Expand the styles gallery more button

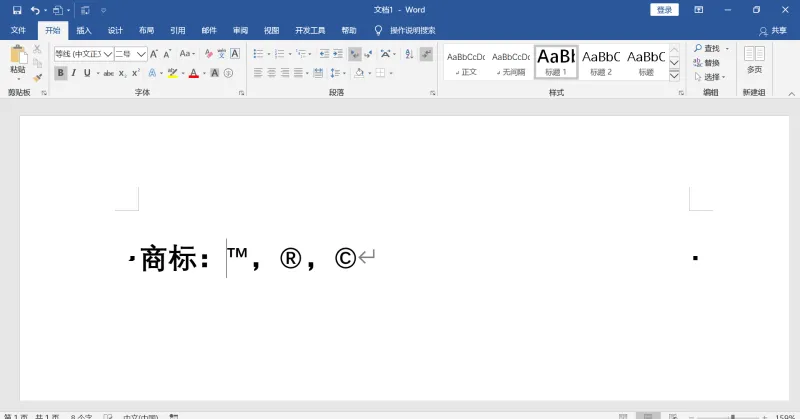point(674,76)
